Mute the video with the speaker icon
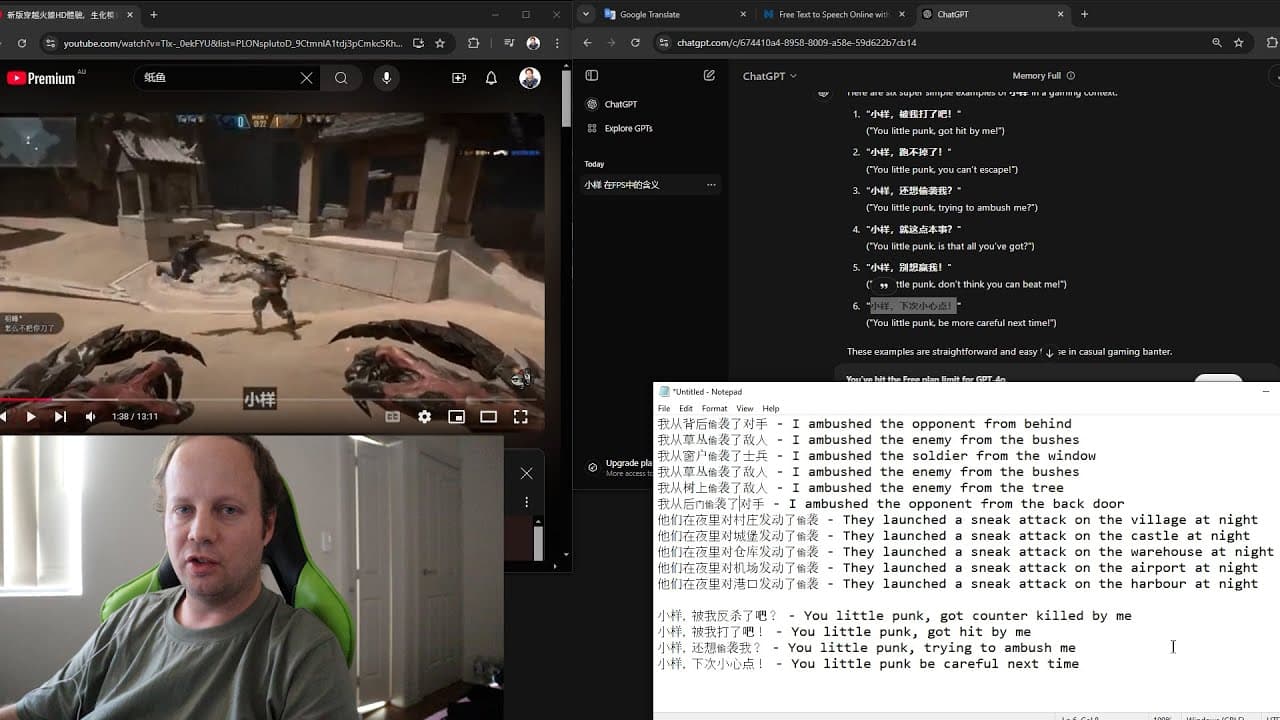Image resolution: width=1280 pixels, height=720 pixels. click(90, 417)
